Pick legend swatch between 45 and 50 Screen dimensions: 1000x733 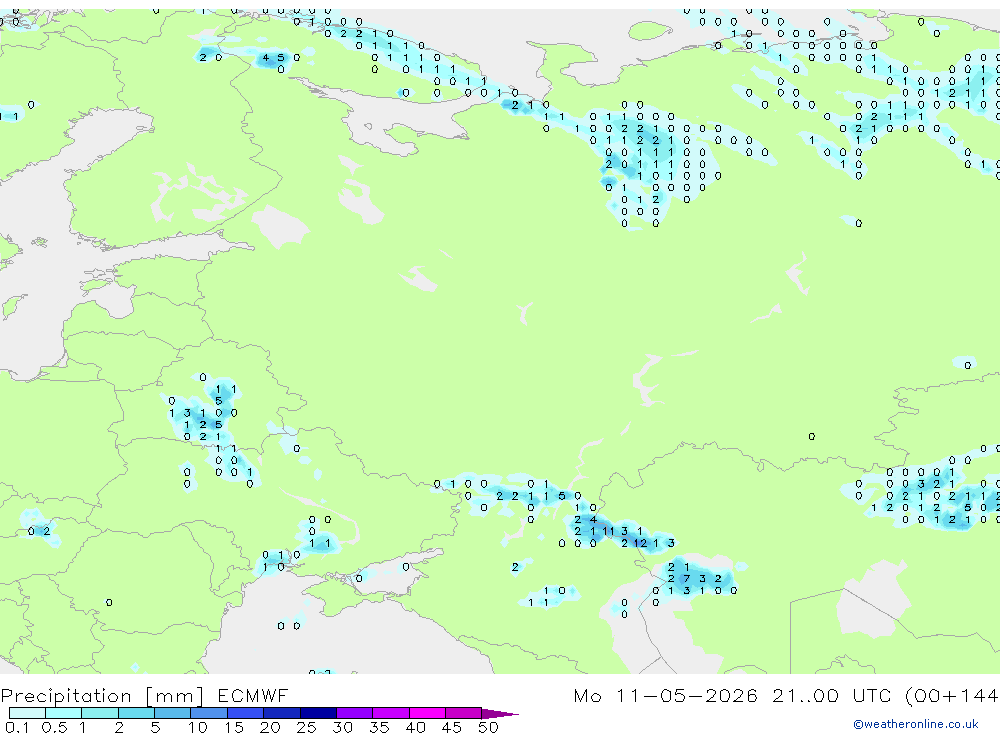pos(463,713)
